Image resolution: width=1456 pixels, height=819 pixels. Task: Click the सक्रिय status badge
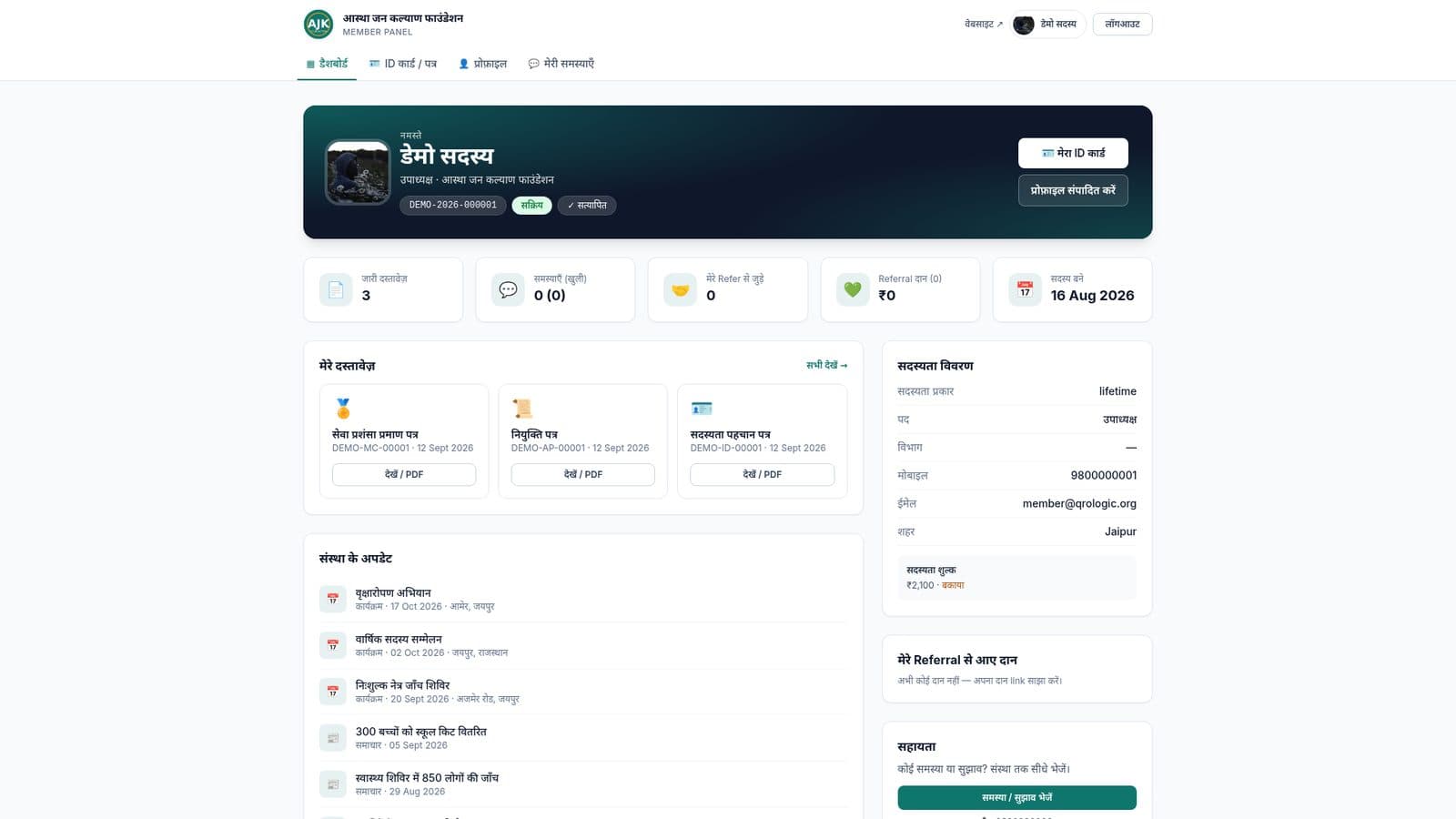coord(531,206)
